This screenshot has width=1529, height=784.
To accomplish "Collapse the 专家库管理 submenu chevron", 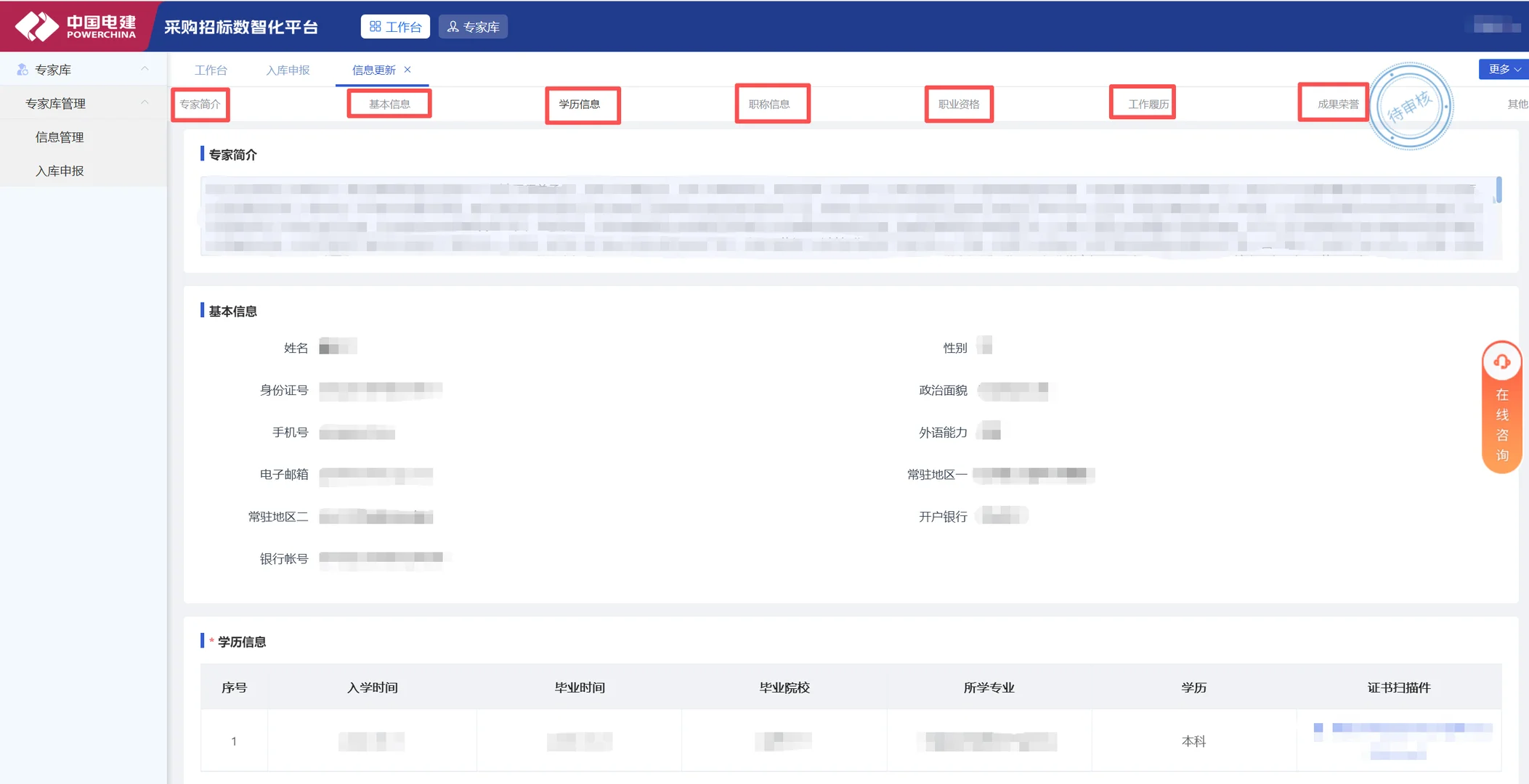I will (145, 102).
